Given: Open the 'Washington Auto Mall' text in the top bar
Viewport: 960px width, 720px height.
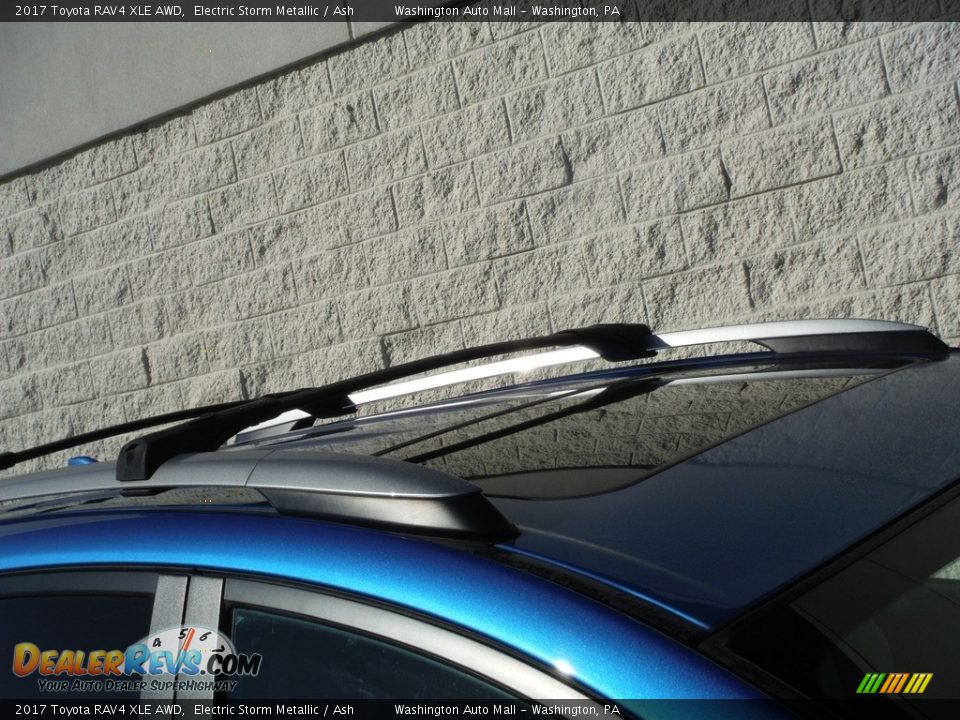Looking at the screenshot, I should pos(457,11).
